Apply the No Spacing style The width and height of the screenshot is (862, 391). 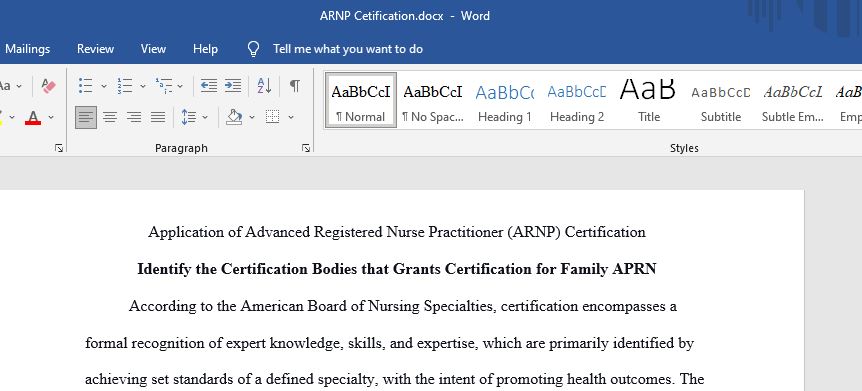433,101
